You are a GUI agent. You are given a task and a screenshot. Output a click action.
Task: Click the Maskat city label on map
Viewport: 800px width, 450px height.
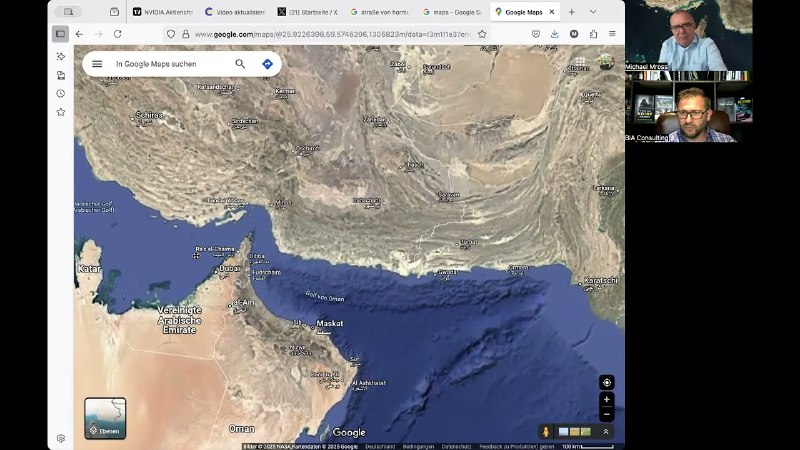[330, 323]
